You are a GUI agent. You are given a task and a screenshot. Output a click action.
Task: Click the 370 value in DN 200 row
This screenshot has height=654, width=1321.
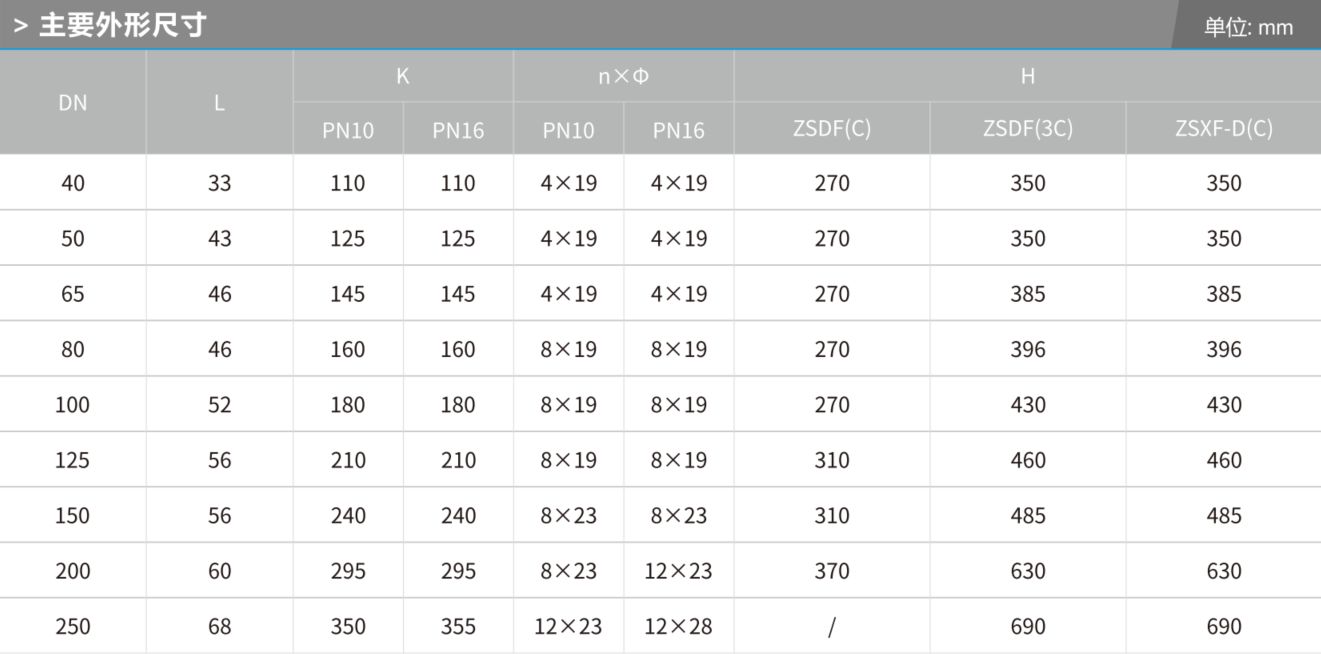pyautogui.click(x=832, y=571)
